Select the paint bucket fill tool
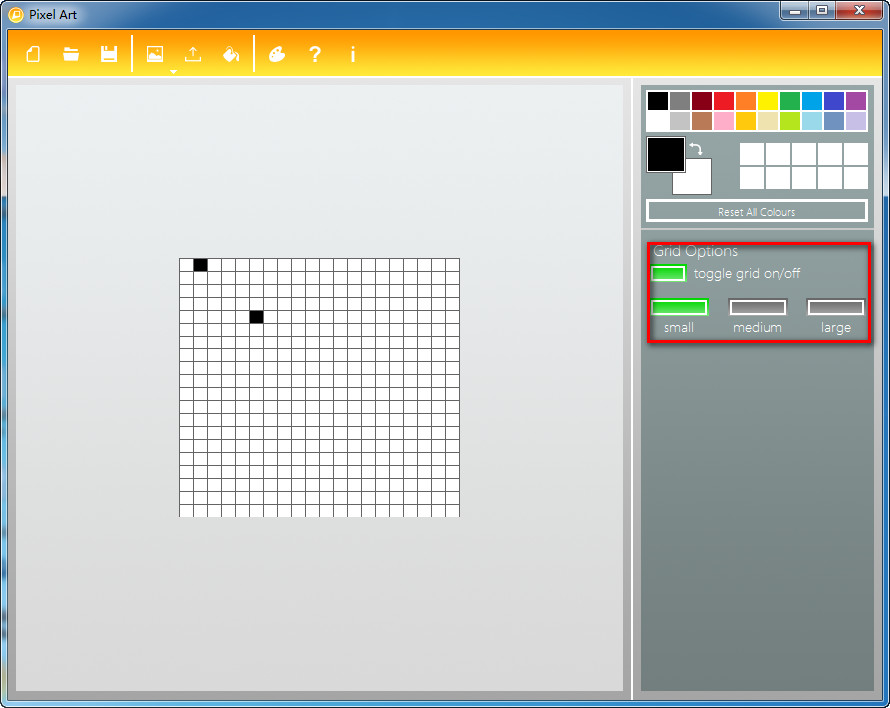The image size is (890, 708). [x=231, y=54]
